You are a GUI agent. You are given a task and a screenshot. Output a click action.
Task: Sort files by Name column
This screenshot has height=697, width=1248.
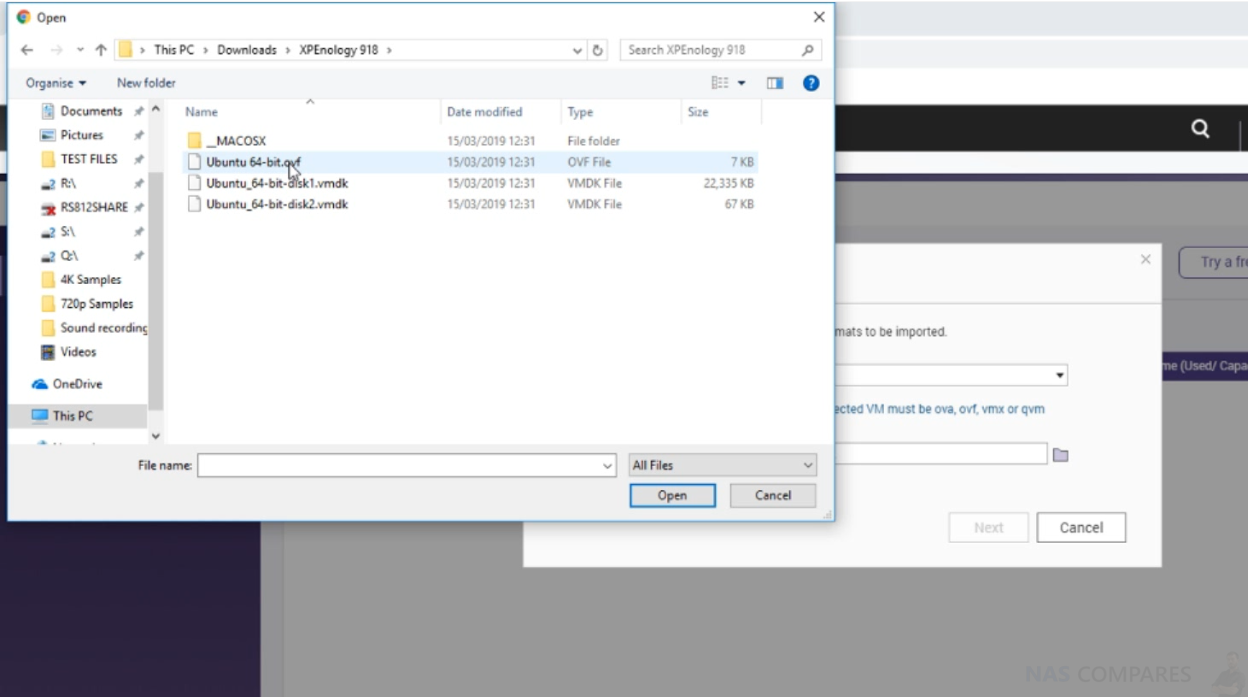201,112
